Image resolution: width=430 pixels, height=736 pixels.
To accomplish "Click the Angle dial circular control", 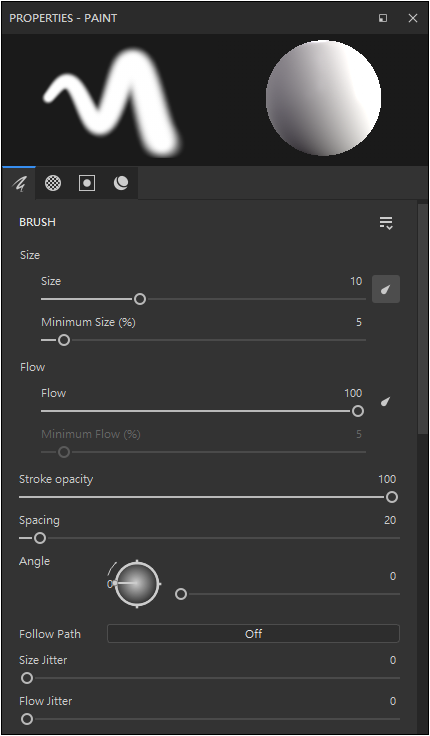I will (137, 584).
